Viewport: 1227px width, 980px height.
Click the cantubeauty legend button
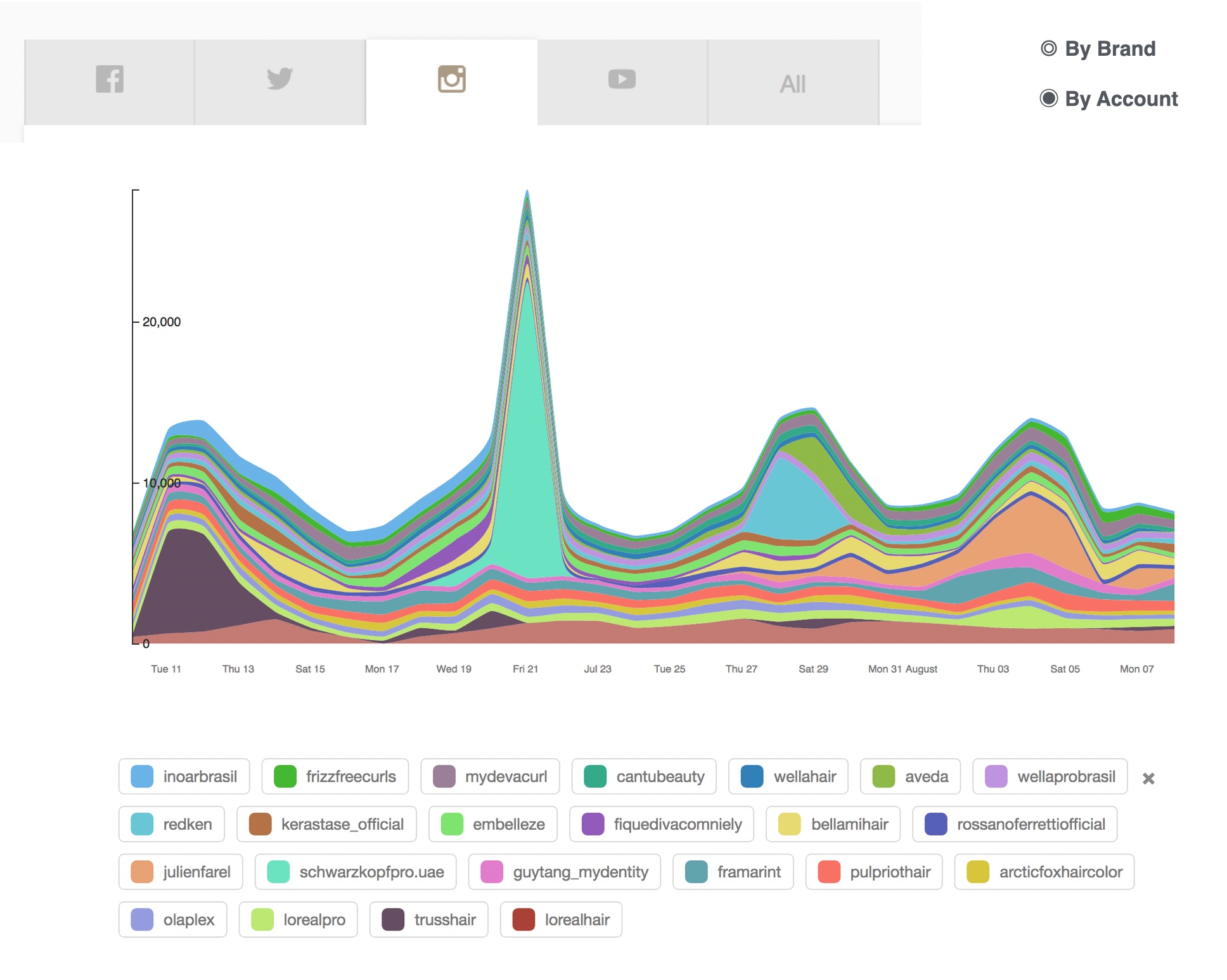[644, 777]
